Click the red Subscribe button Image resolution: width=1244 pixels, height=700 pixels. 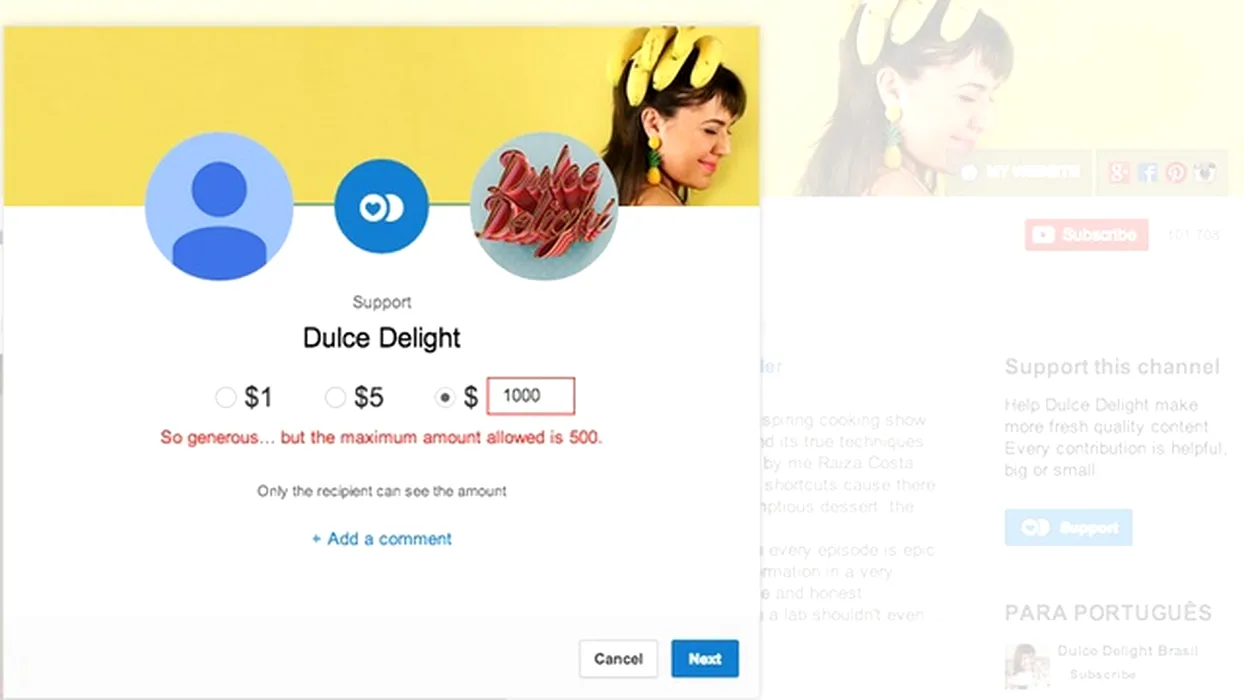tap(1086, 235)
